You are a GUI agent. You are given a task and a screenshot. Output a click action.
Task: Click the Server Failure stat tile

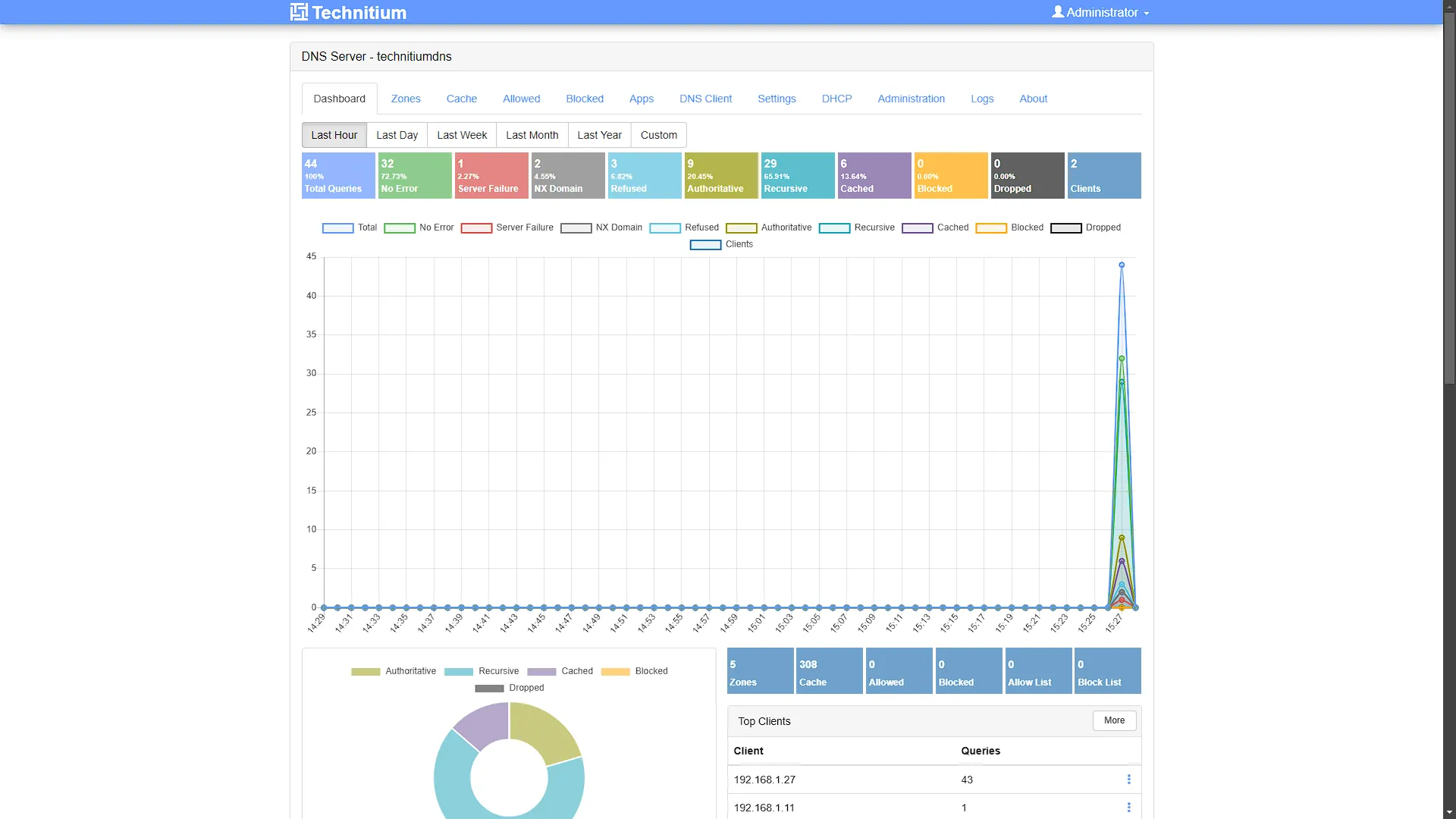click(491, 175)
